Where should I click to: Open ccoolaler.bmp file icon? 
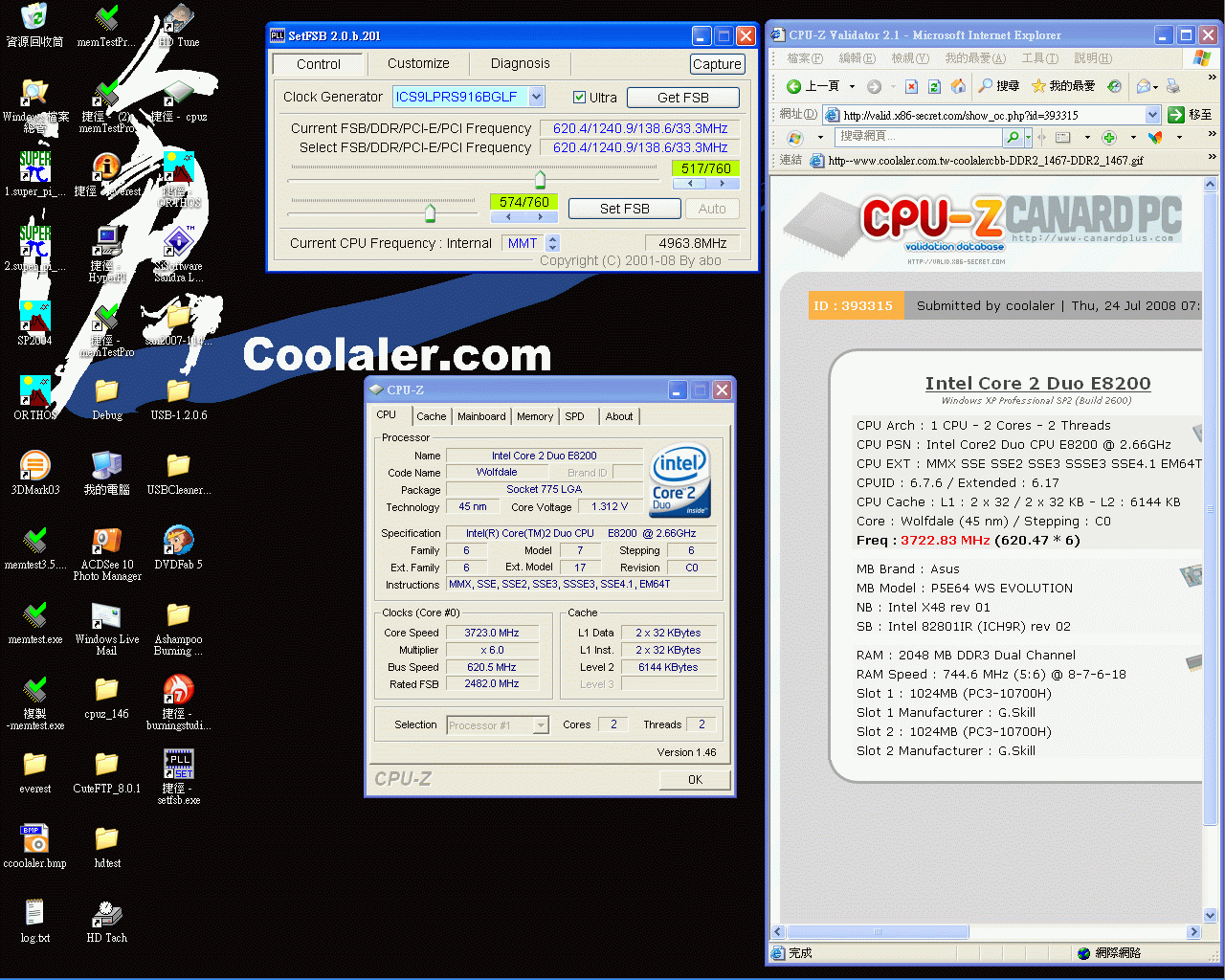click(35, 838)
